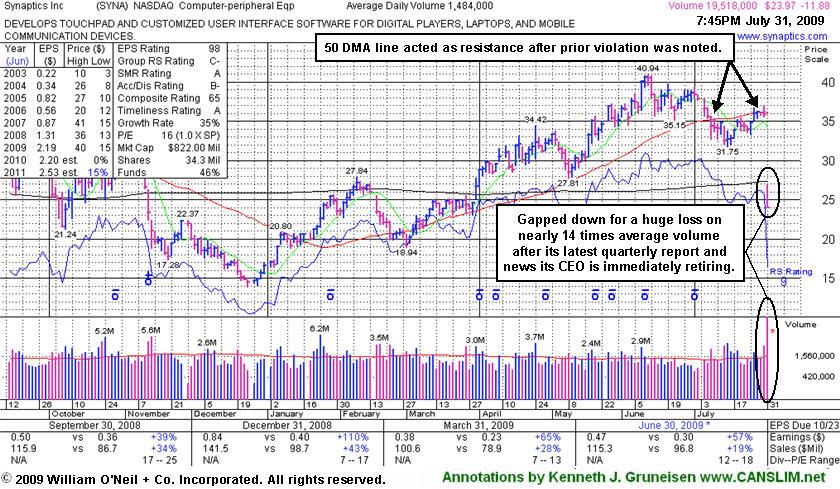
Task: Open the www.synaptics.com link
Action: [x=782, y=36]
